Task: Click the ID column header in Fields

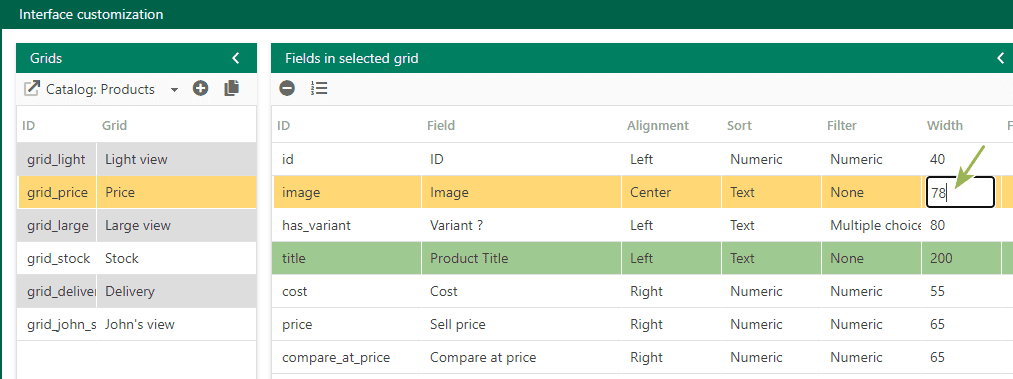Action: [x=284, y=125]
